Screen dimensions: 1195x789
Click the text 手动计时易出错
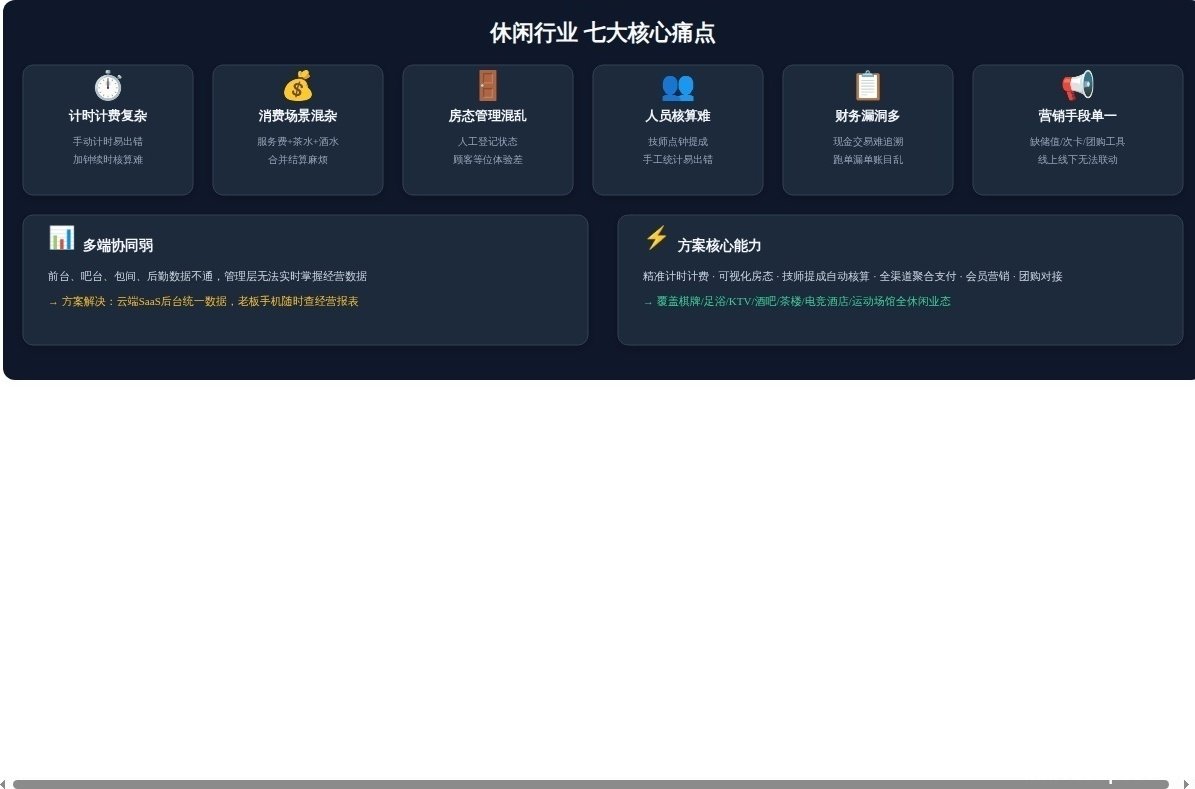107,142
